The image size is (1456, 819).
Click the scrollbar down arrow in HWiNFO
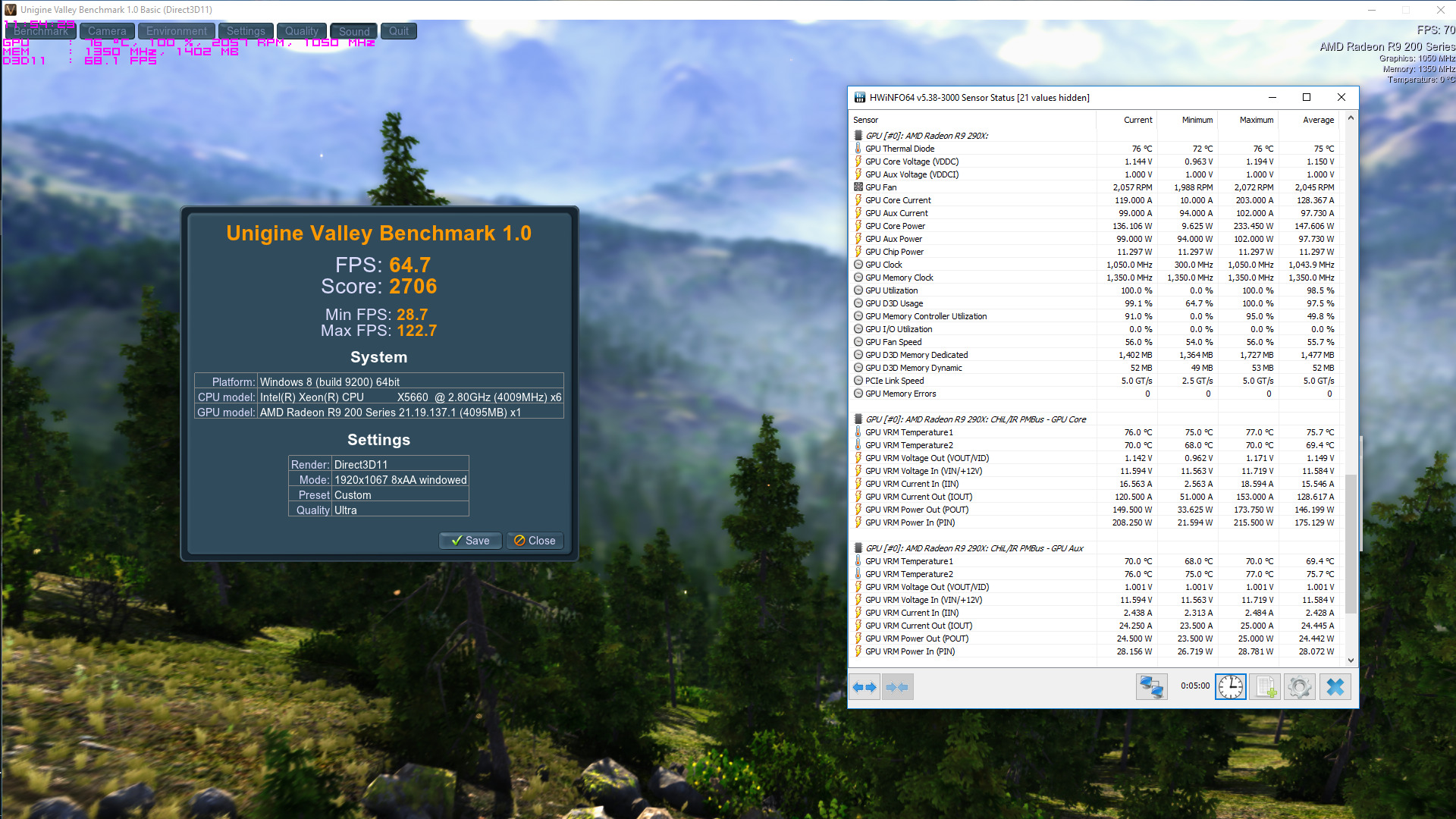point(1351,661)
